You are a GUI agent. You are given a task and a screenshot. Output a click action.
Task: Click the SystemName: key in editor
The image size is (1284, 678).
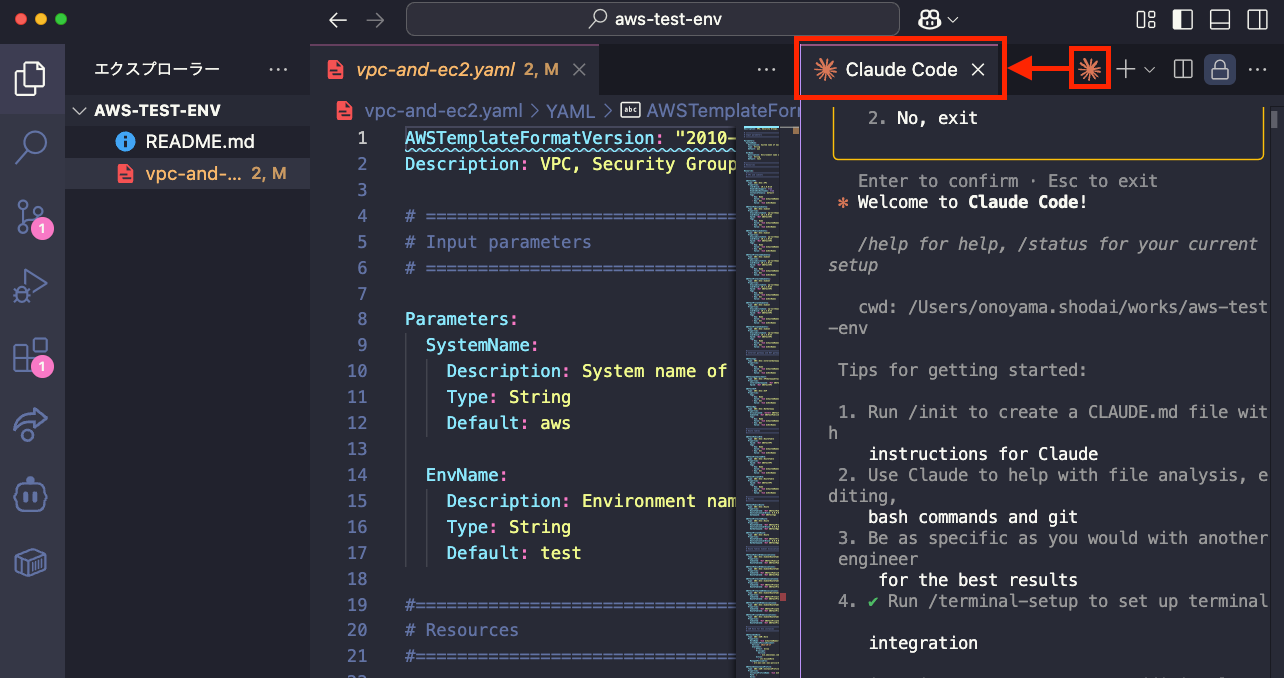(x=482, y=345)
